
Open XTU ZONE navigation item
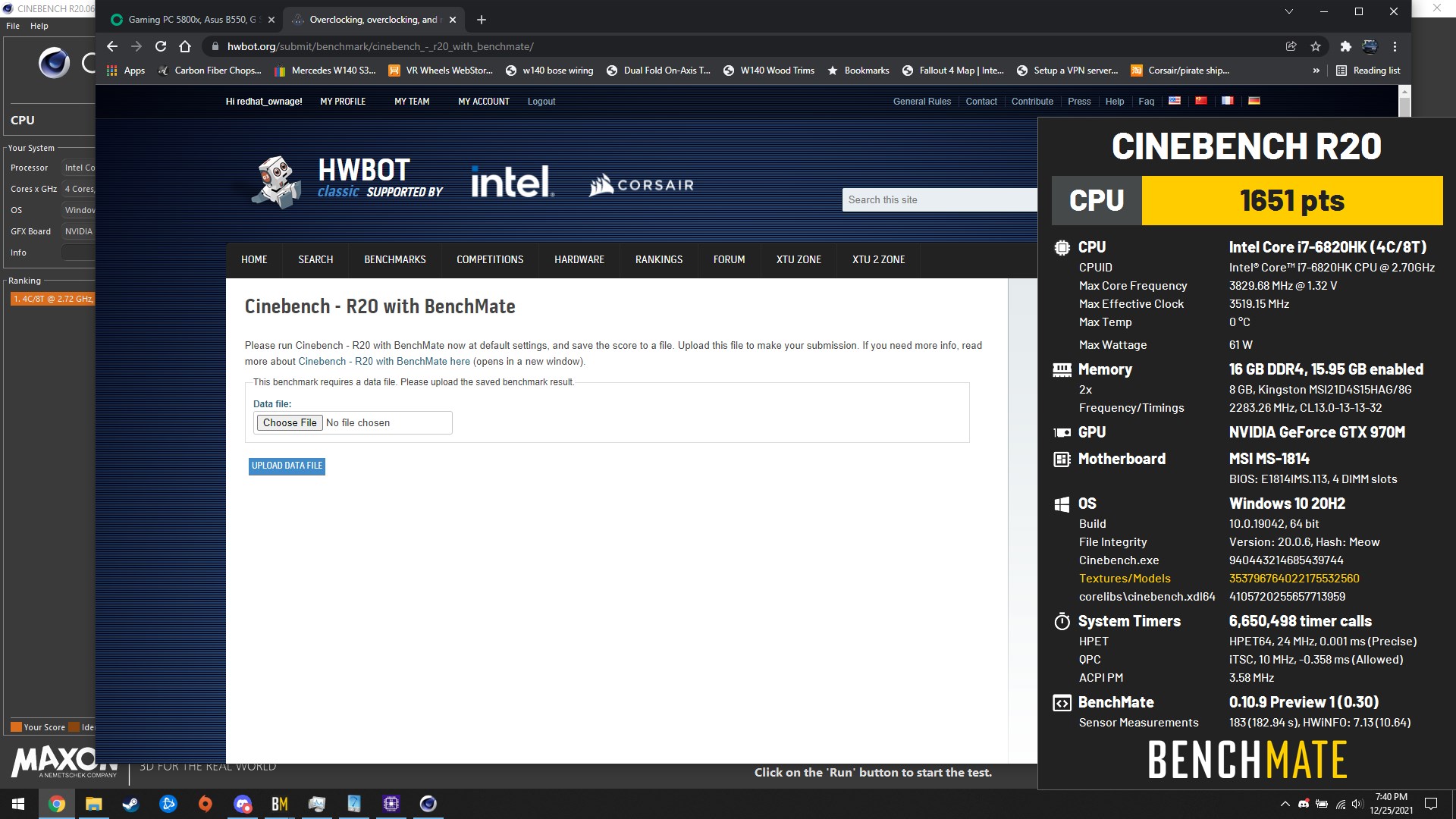pyautogui.click(x=799, y=259)
